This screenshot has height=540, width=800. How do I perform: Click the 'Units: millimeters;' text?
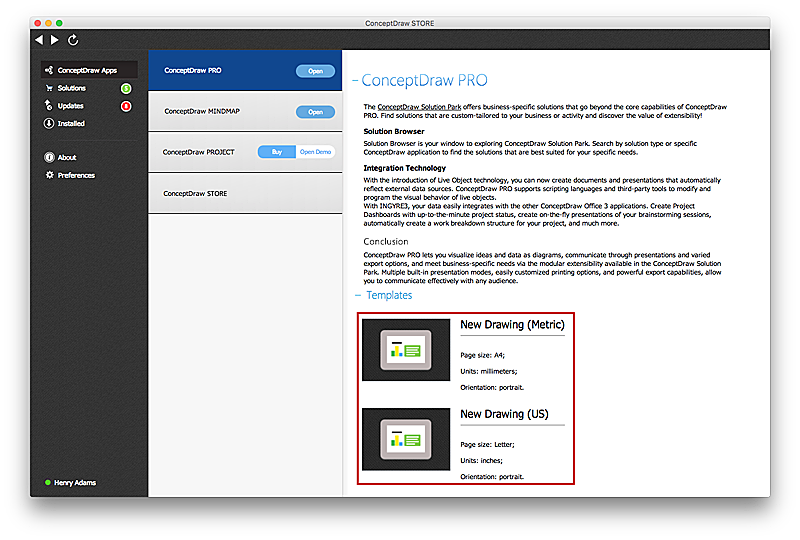[x=489, y=371]
